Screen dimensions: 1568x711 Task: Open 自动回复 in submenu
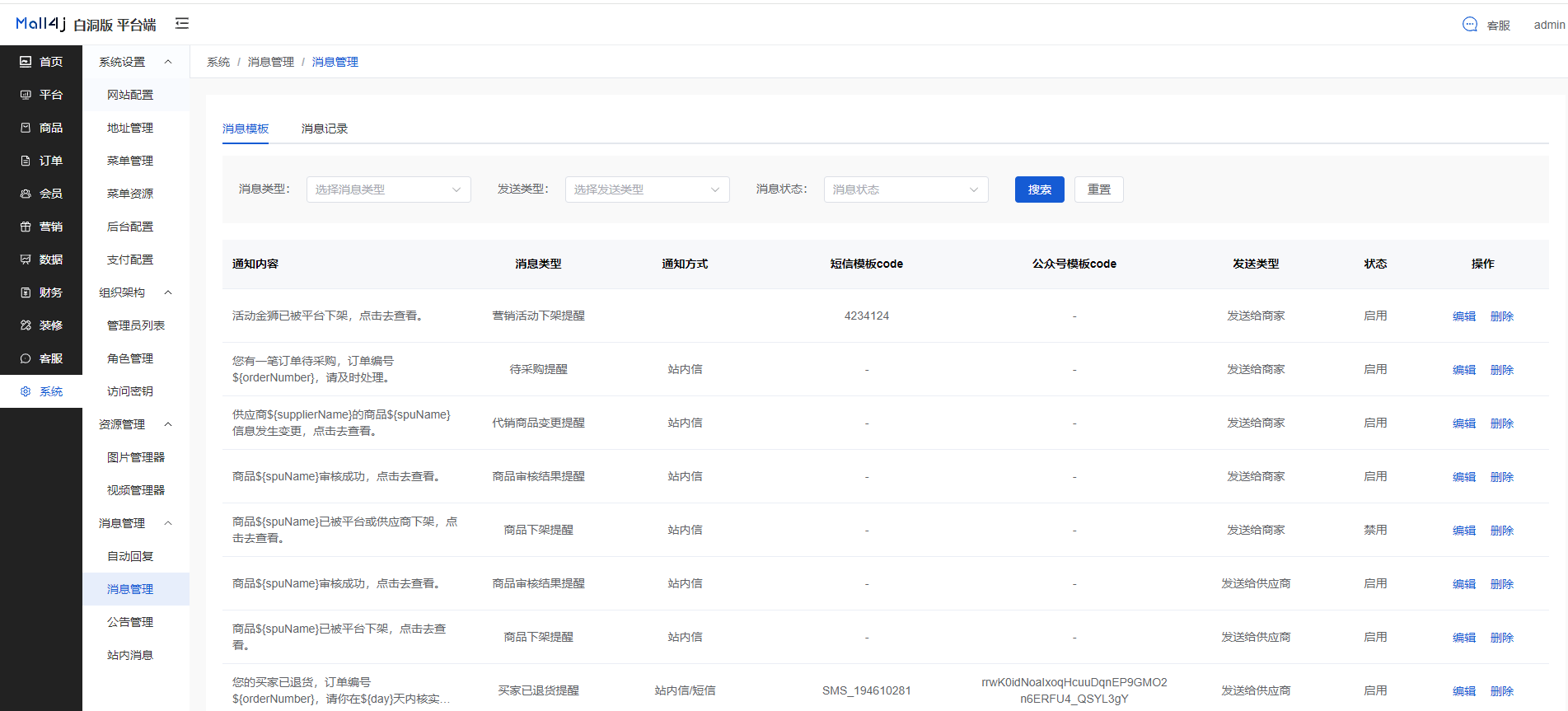[x=136, y=556]
